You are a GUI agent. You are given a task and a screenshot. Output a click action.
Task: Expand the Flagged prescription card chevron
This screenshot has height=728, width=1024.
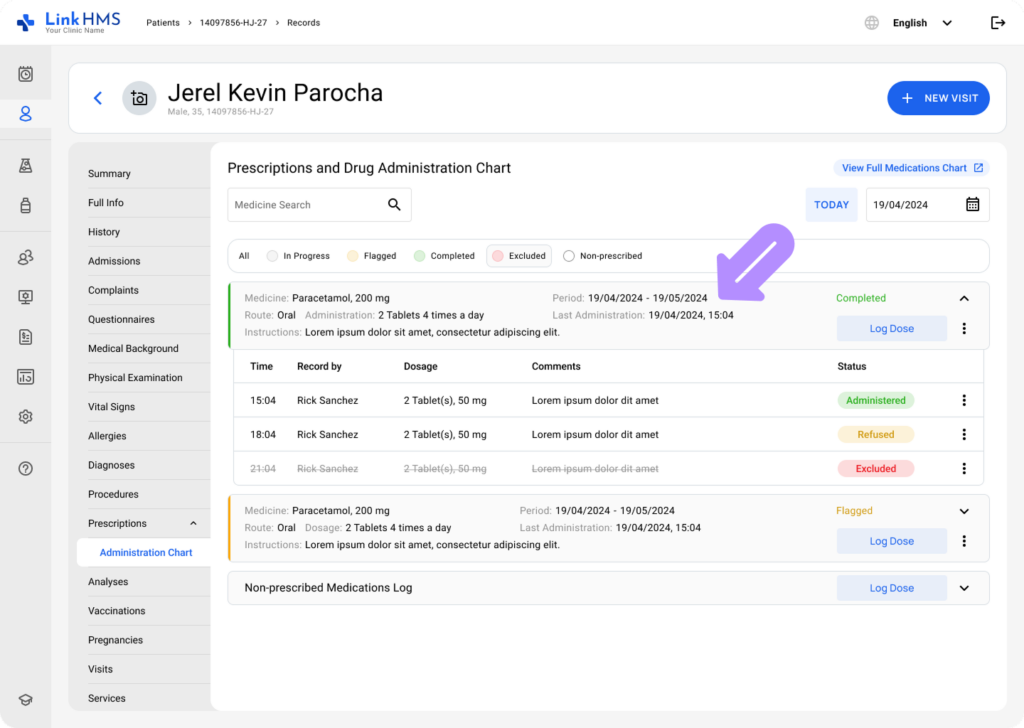[x=964, y=511]
